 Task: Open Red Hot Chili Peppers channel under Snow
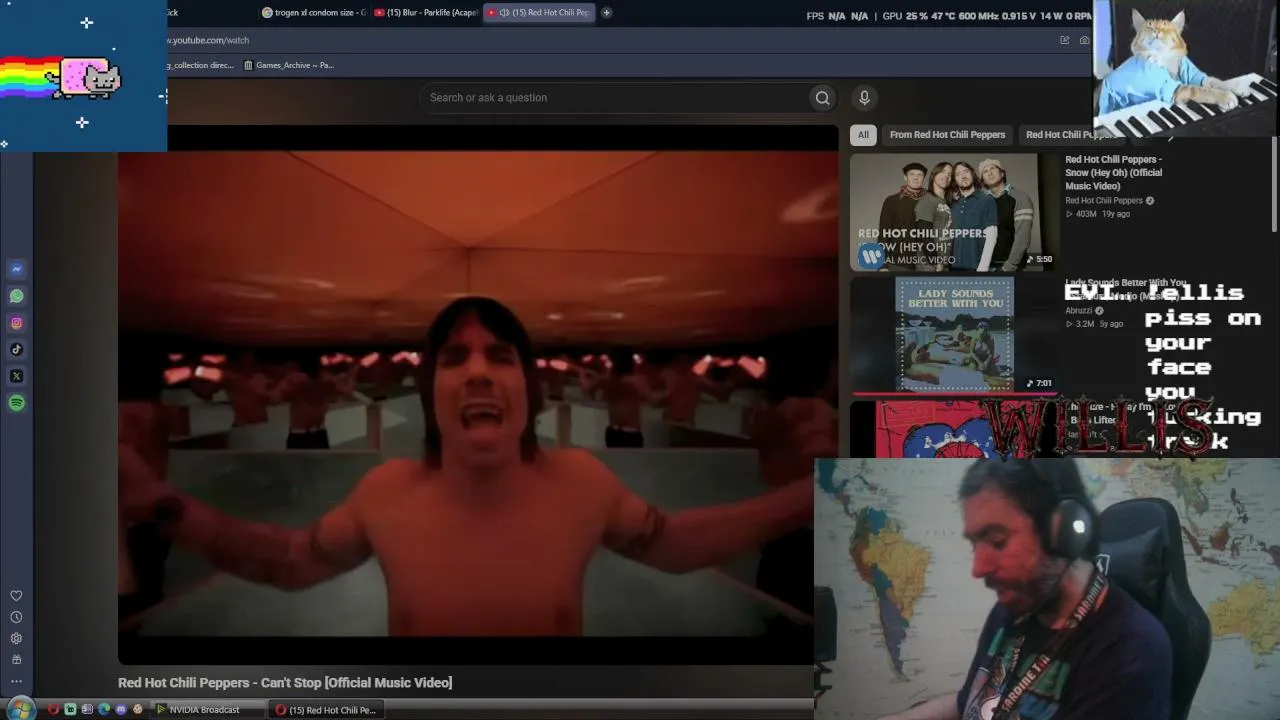[1104, 200]
